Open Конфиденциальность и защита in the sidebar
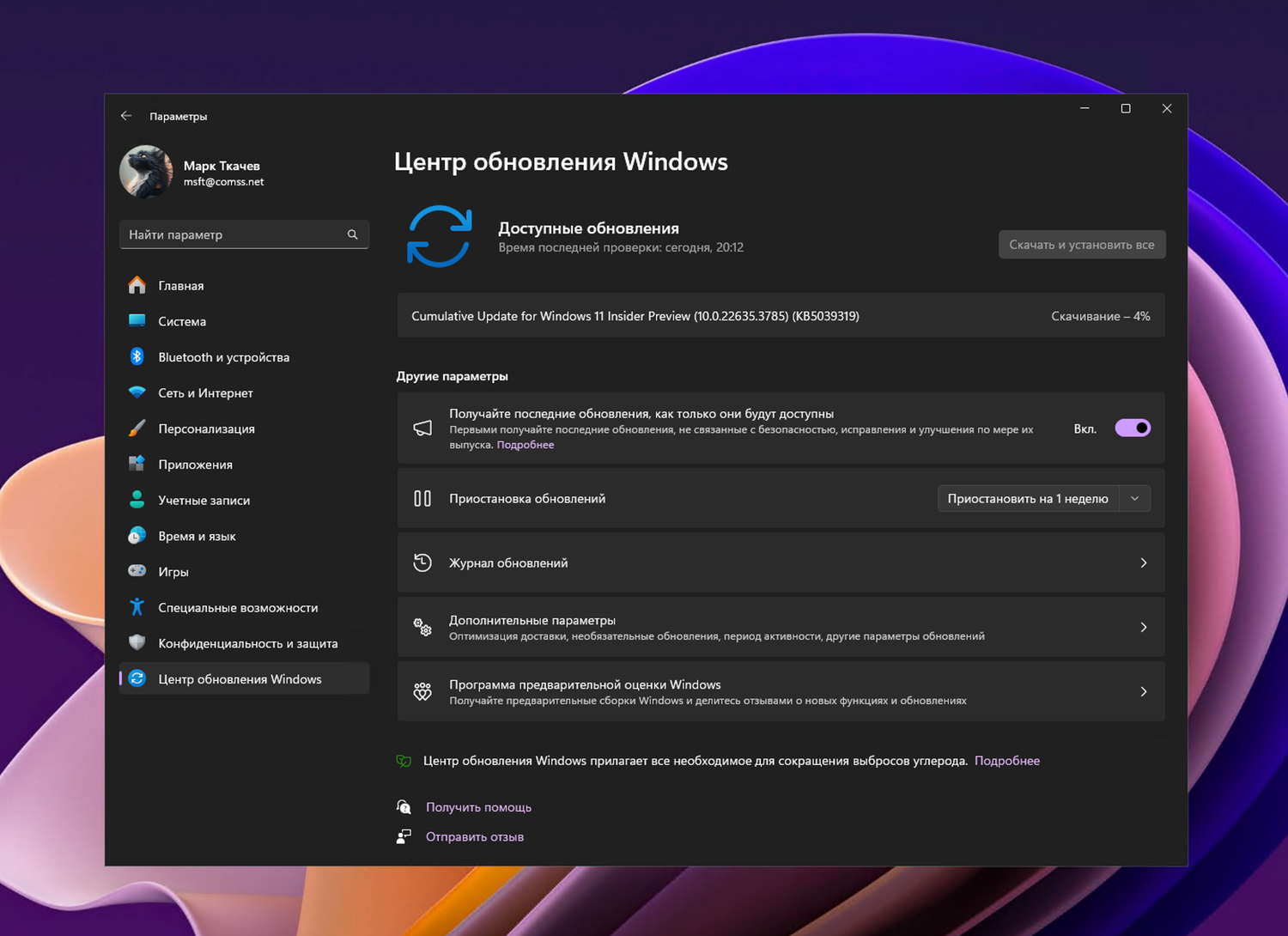This screenshot has width=1288, height=936. pos(244,643)
